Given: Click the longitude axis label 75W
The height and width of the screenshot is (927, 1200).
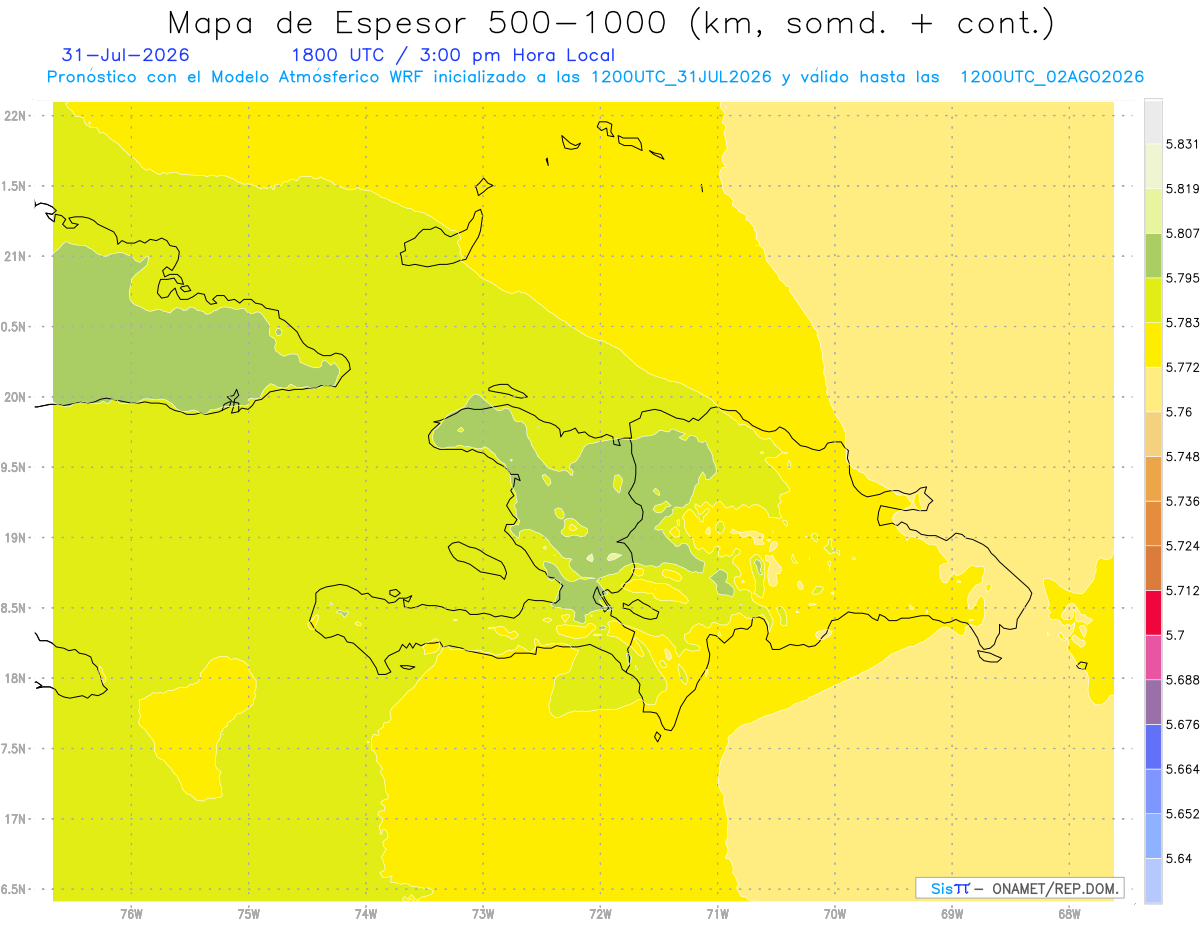Looking at the screenshot, I should 248,913.
